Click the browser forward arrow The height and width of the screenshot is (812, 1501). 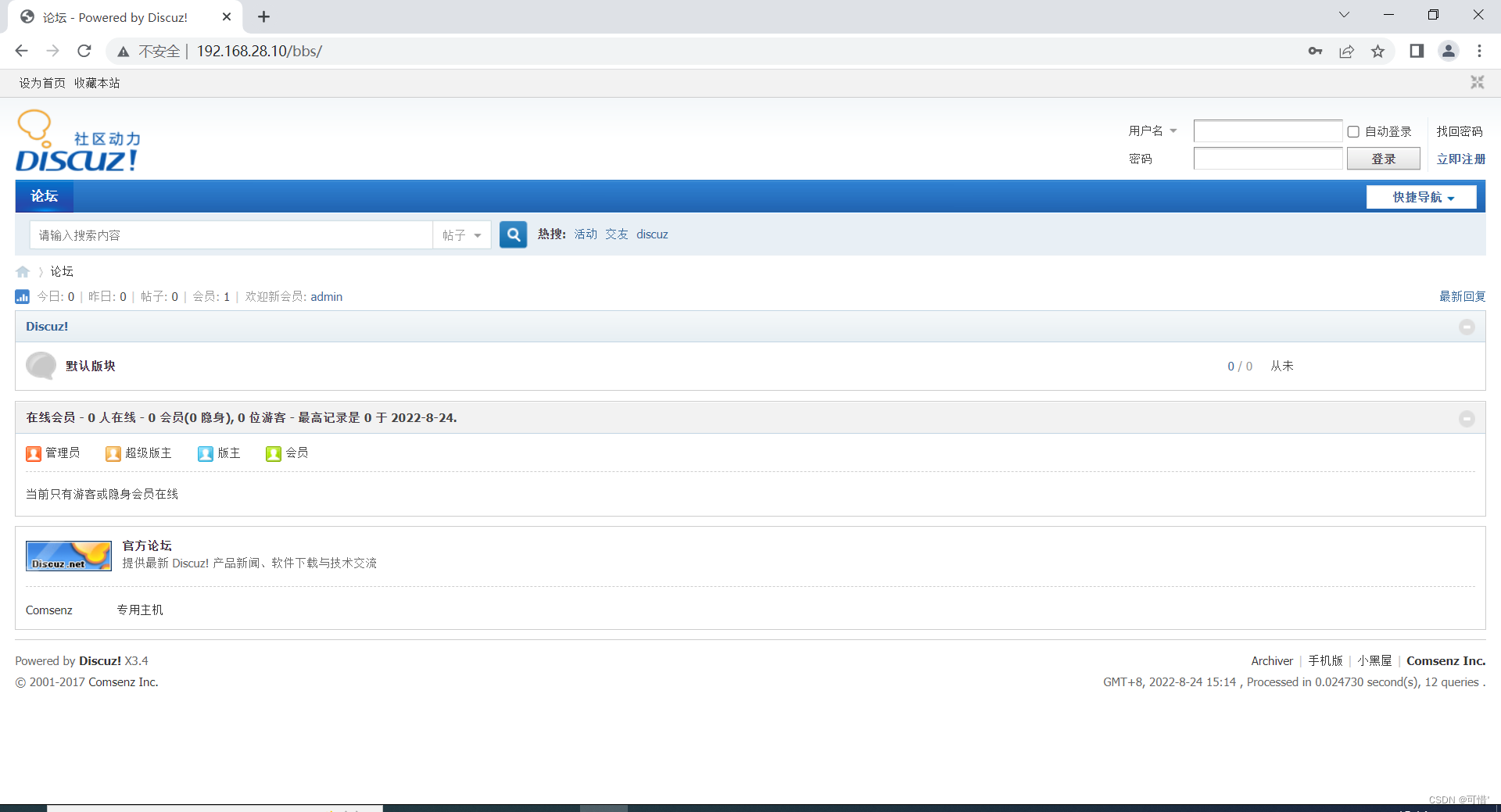(52, 51)
